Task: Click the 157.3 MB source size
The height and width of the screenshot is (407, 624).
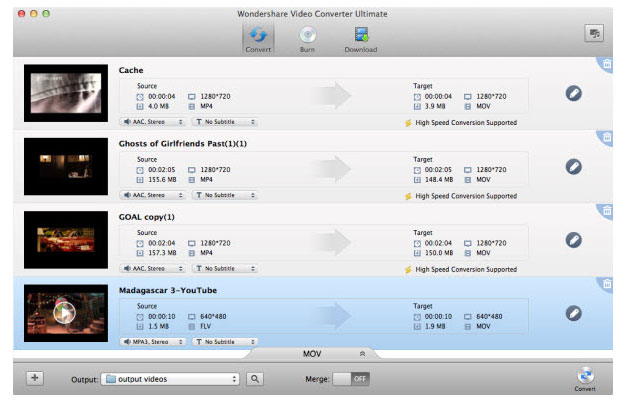Action: click(x=162, y=253)
